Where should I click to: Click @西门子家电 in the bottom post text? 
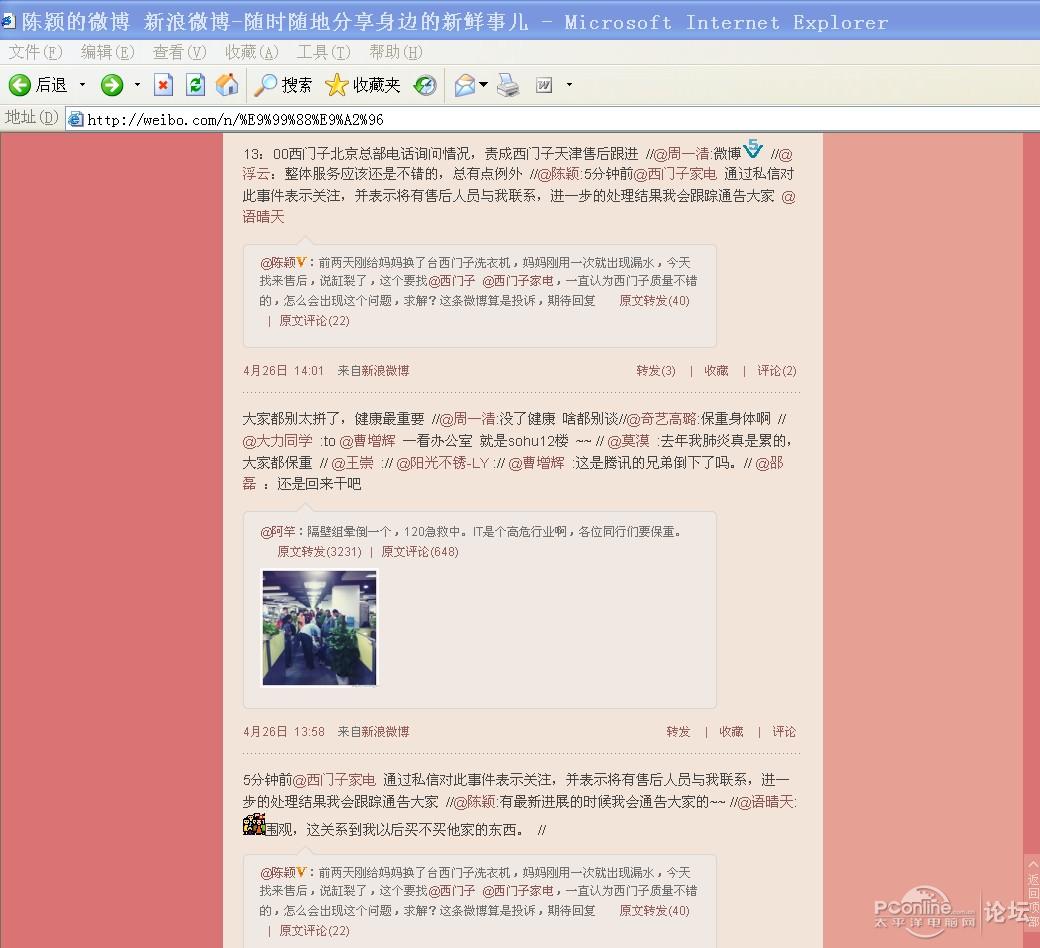[334, 780]
